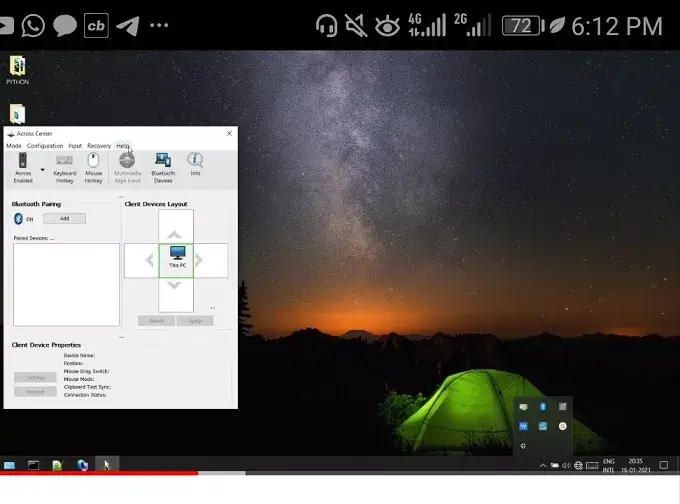Click the blue W icon in the tray overflow
The width and height of the screenshot is (680, 504).
[523, 426]
